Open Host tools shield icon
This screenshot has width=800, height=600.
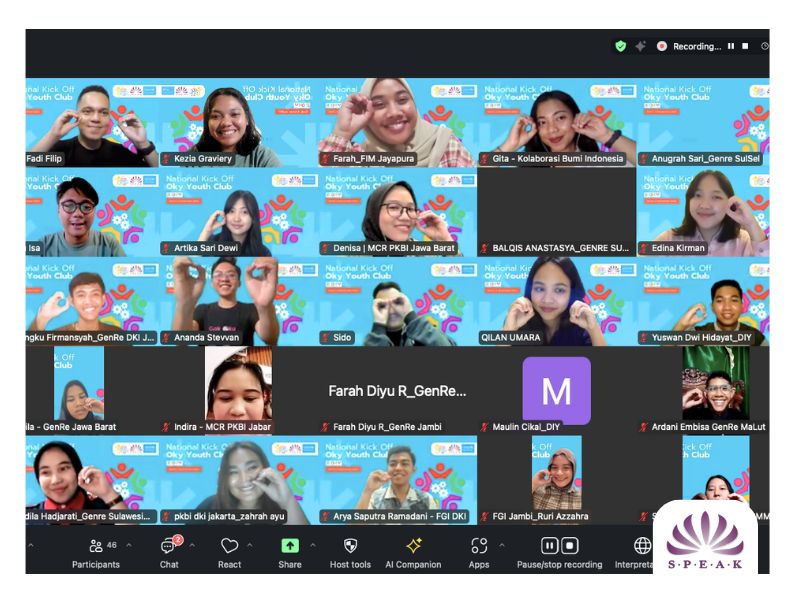350,546
